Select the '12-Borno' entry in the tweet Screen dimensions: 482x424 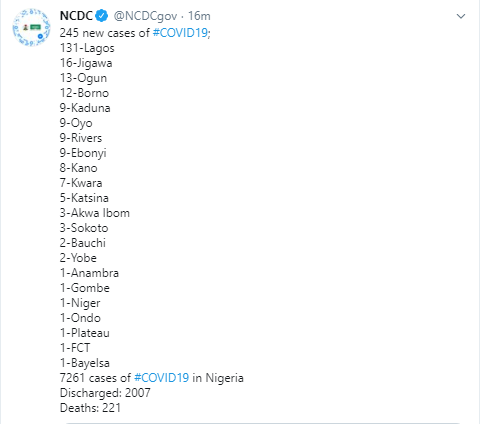point(84,93)
